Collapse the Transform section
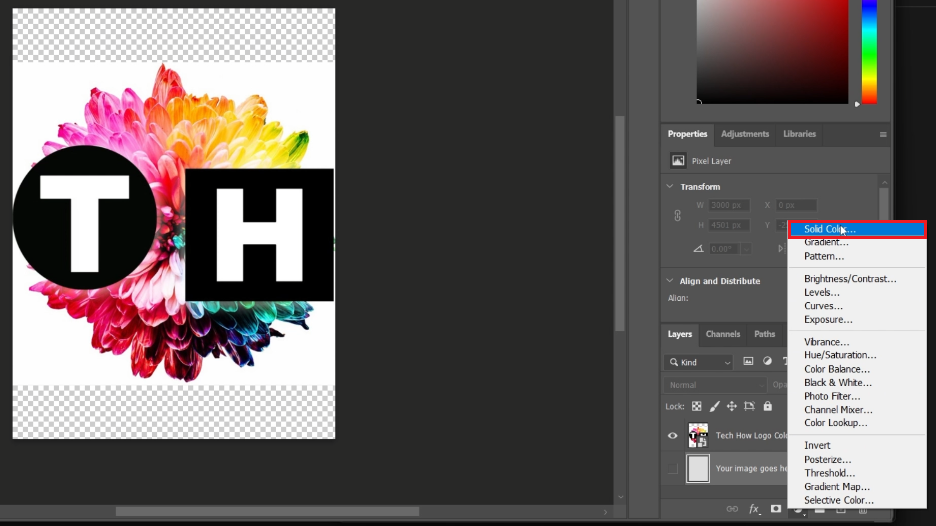 click(670, 186)
